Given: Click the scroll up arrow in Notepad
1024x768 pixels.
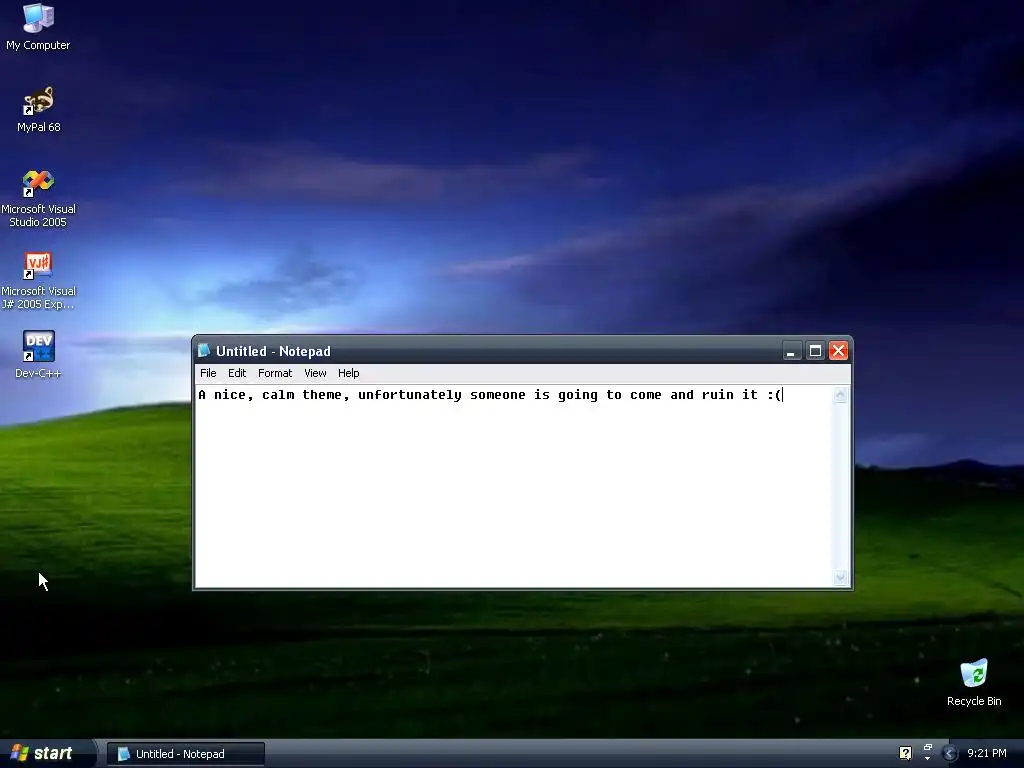Looking at the screenshot, I should point(840,394).
